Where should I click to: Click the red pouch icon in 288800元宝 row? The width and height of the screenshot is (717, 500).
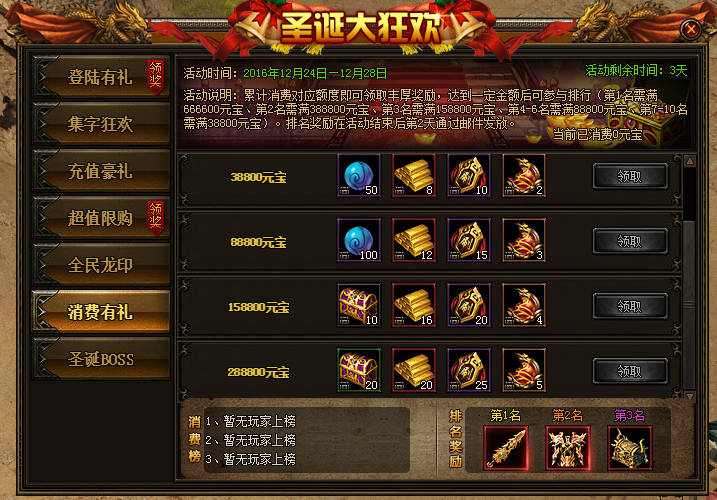524,371
